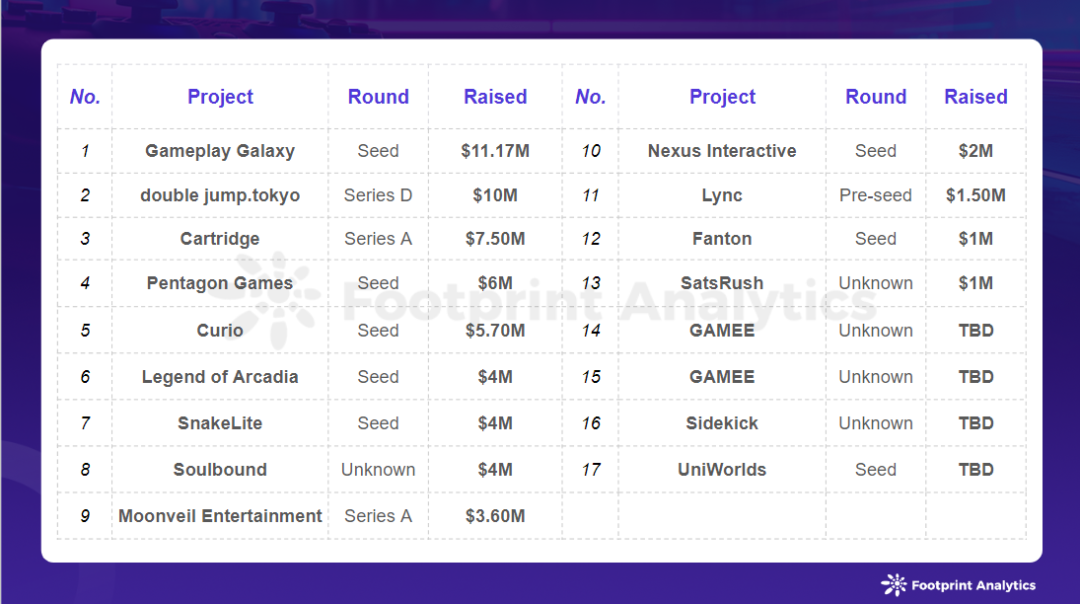Select the Curio project name

click(x=220, y=330)
